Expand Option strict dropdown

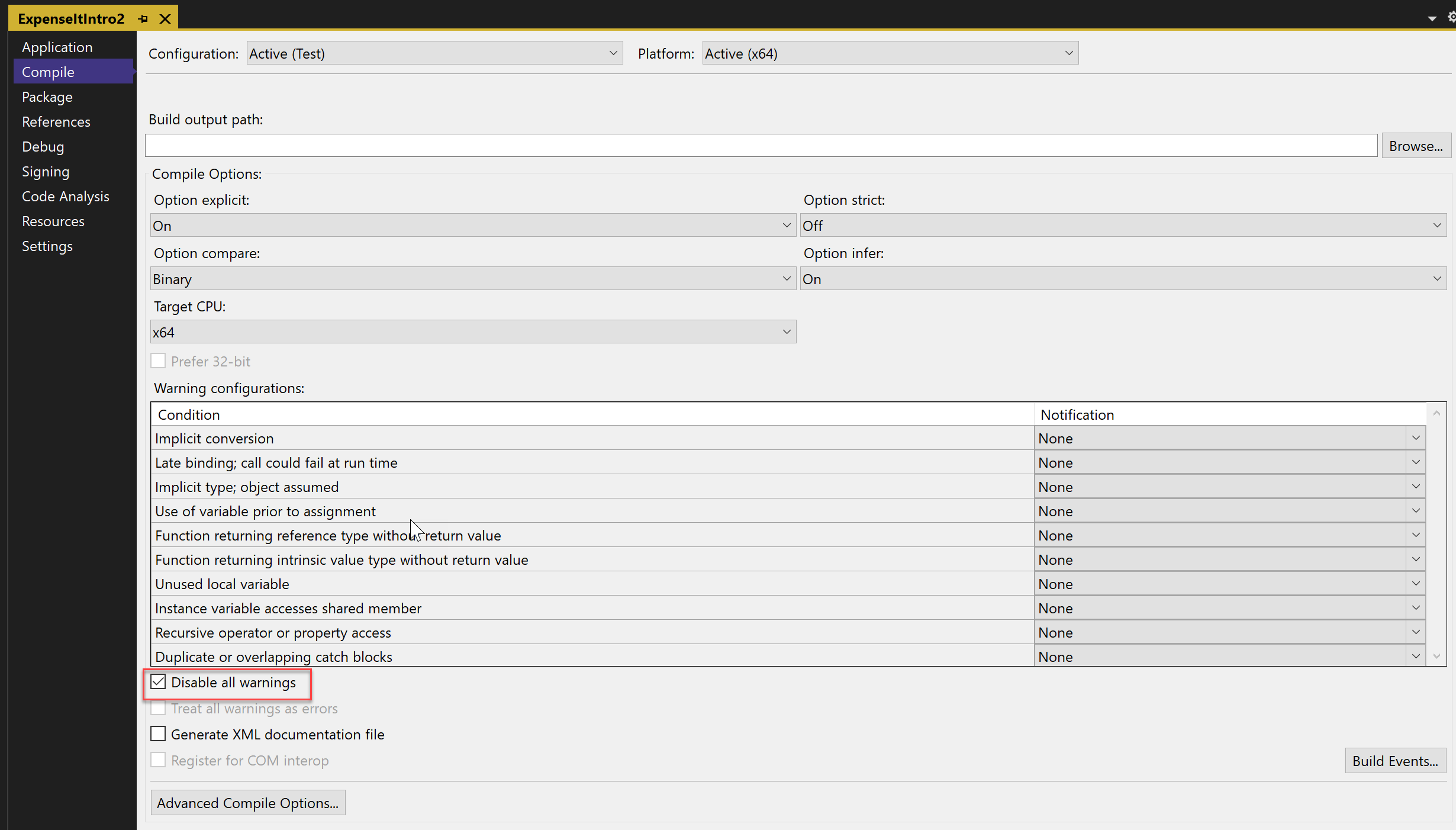click(x=1437, y=226)
